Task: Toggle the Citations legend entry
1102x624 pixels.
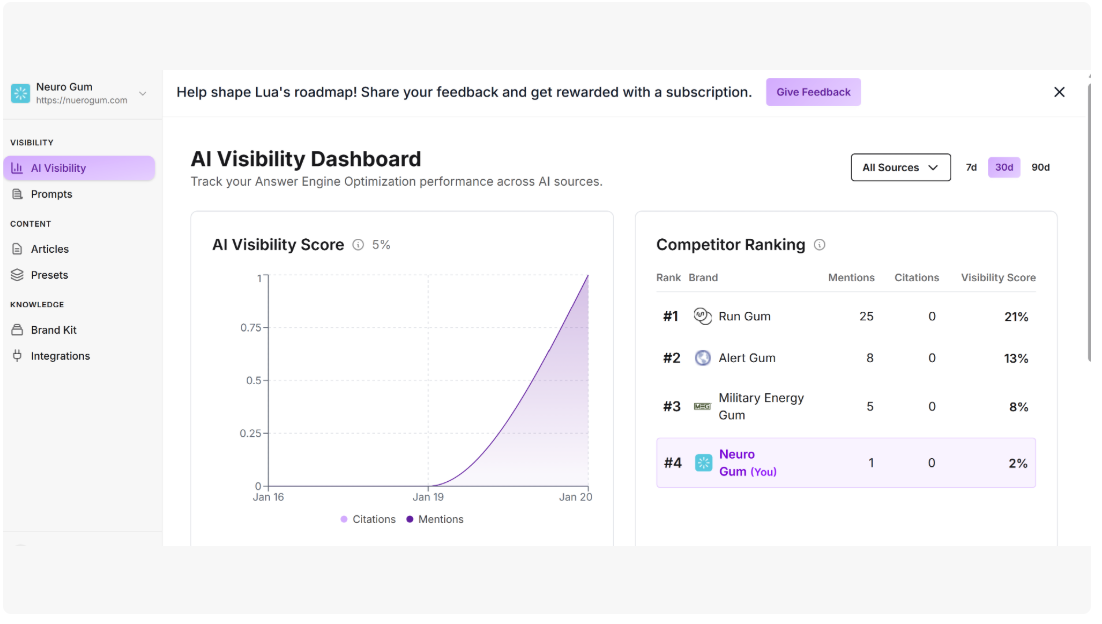Action: 368,519
